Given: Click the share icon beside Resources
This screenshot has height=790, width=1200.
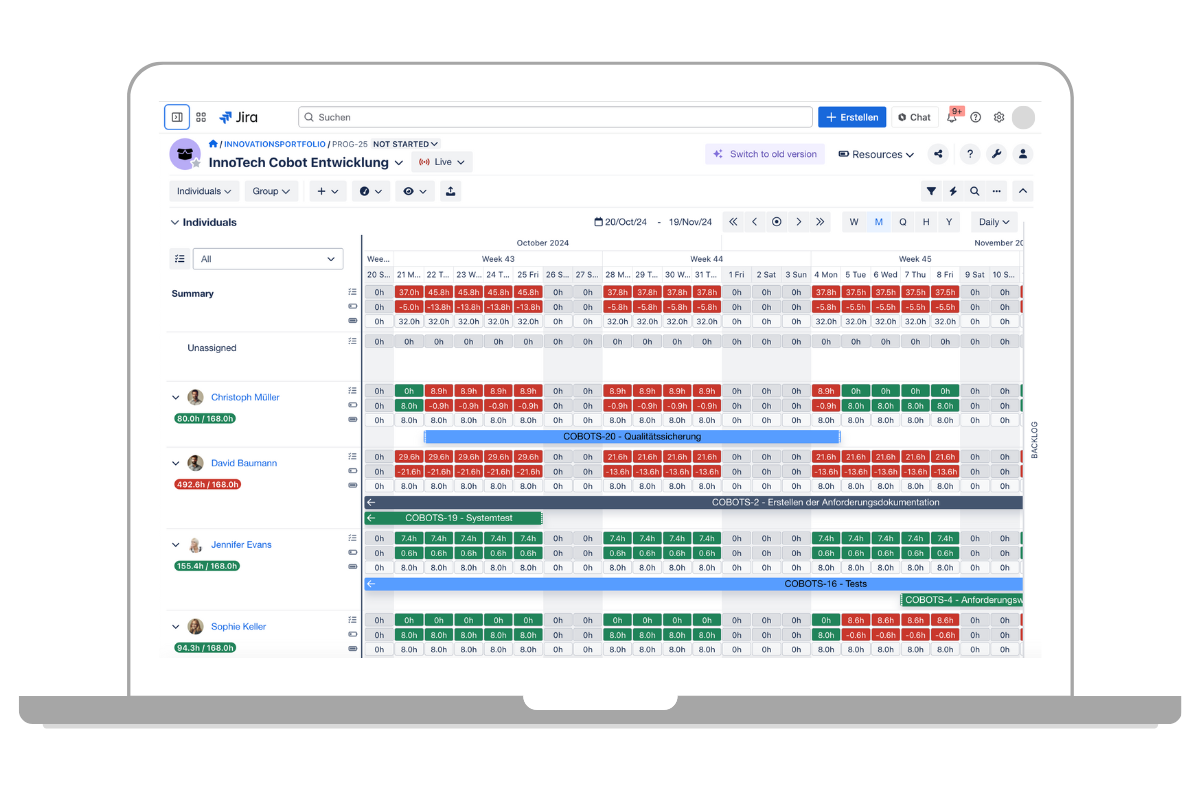Looking at the screenshot, I should click(938, 154).
